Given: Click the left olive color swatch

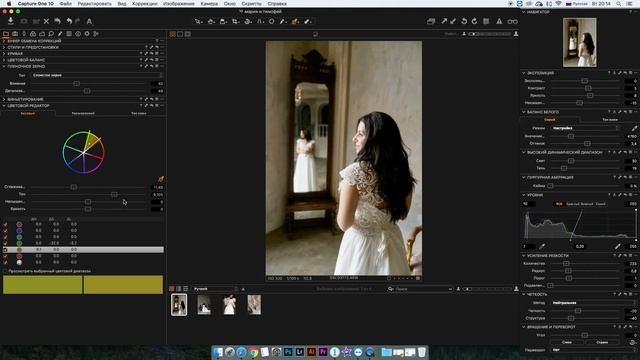Looking at the screenshot, I should pyautogui.click(x=42, y=284).
